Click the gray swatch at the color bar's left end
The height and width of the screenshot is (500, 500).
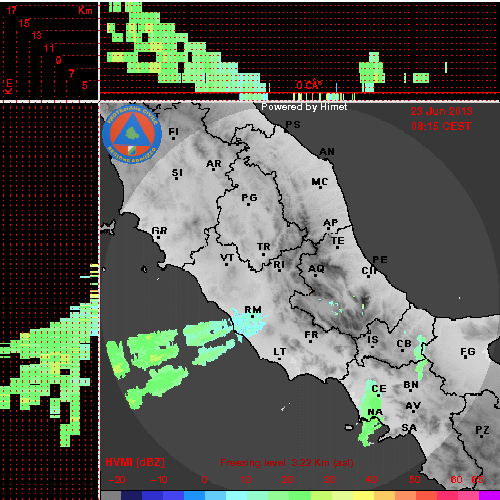pyautogui.click(x=111, y=495)
